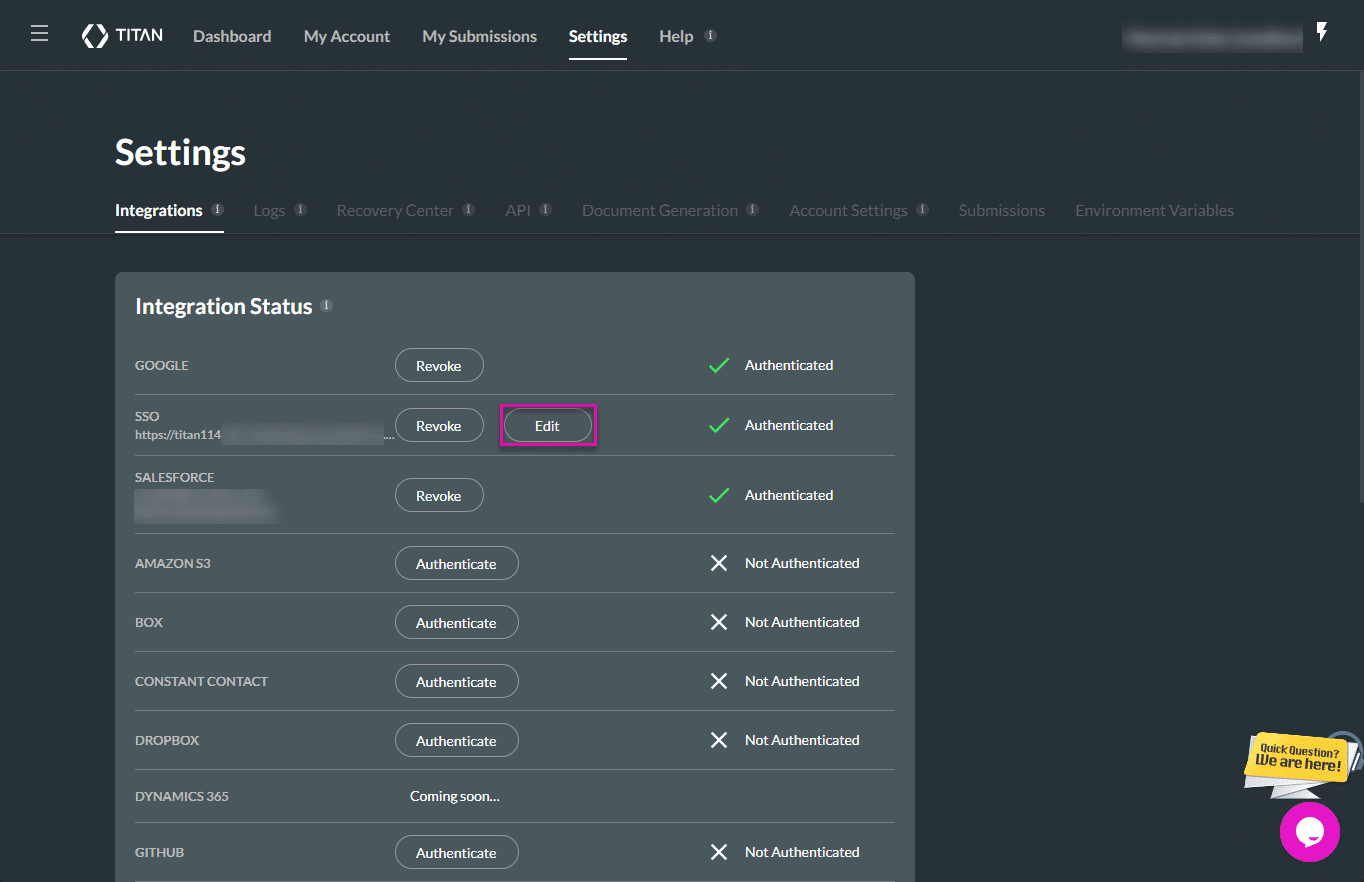This screenshot has width=1364, height=882.
Task: Click the X icon beside Amazon S3 status
Action: tap(719, 563)
